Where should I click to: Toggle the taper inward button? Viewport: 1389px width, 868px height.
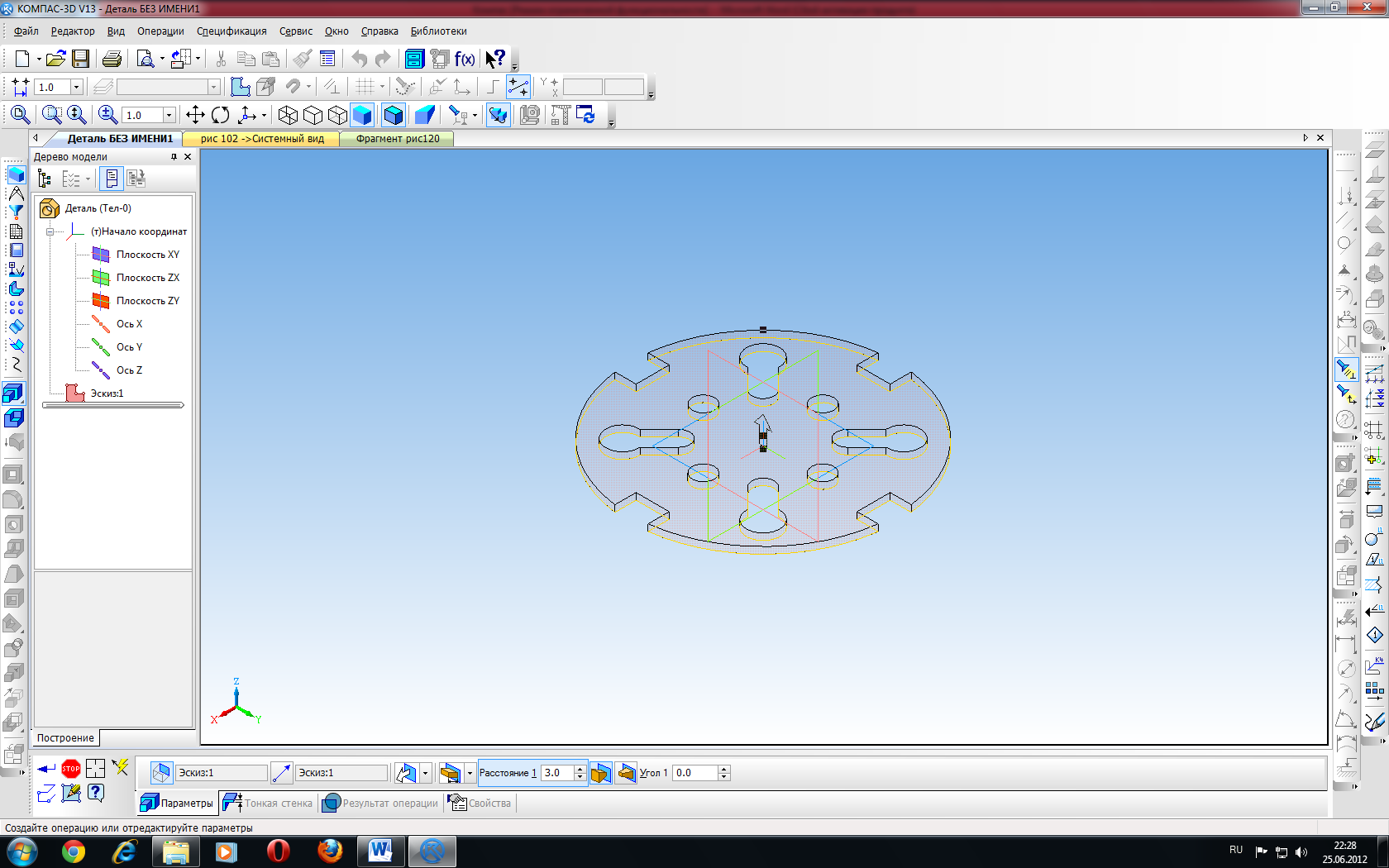pos(626,773)
